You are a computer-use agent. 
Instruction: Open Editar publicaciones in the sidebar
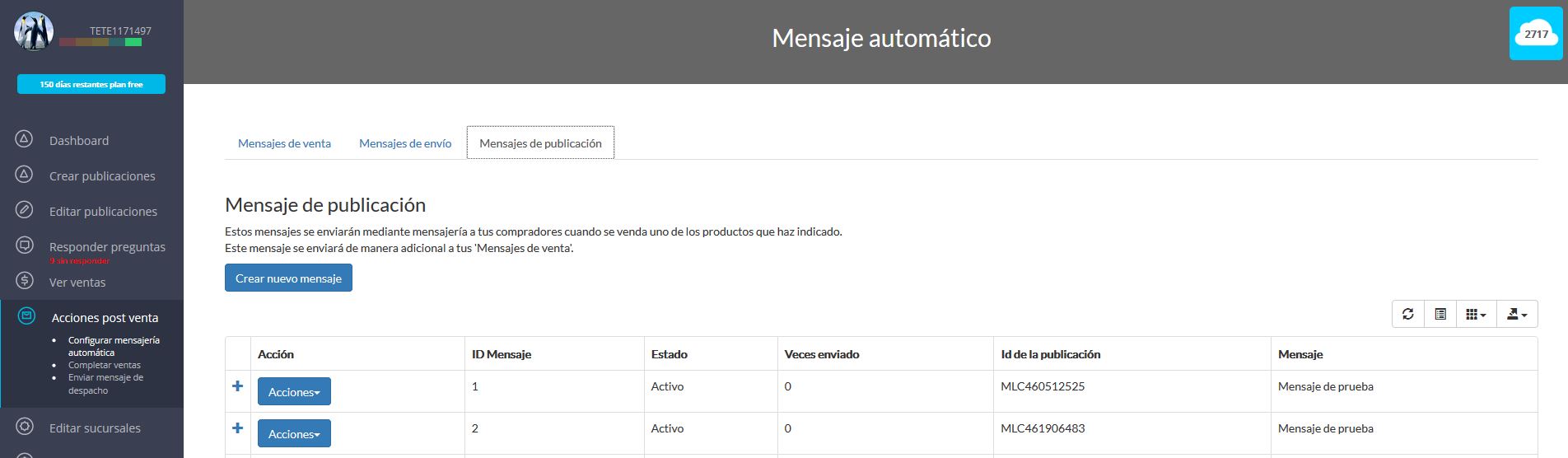[x=103, y=212]
